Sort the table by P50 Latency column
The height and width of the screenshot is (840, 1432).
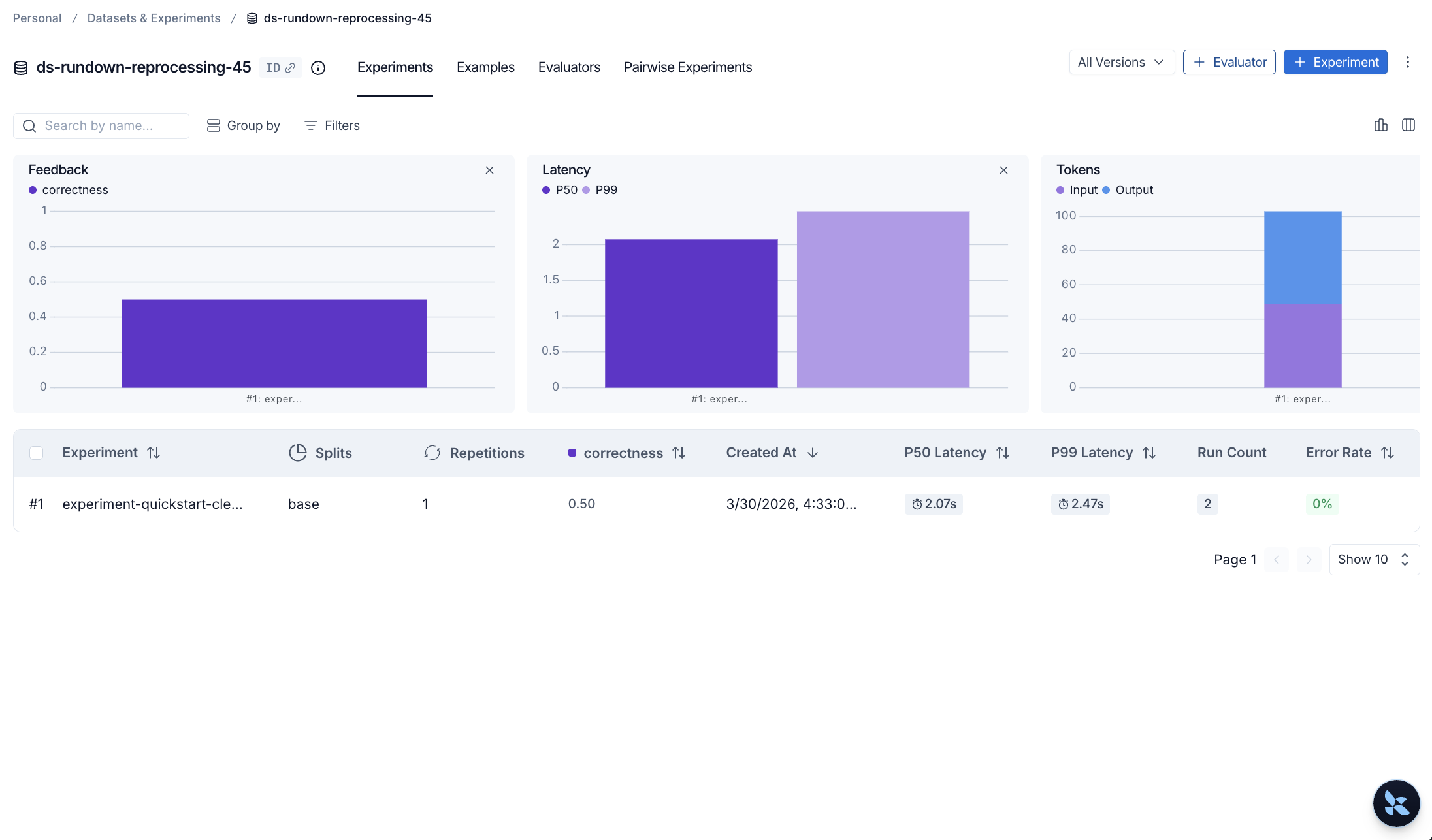(x=1003, y=452)
